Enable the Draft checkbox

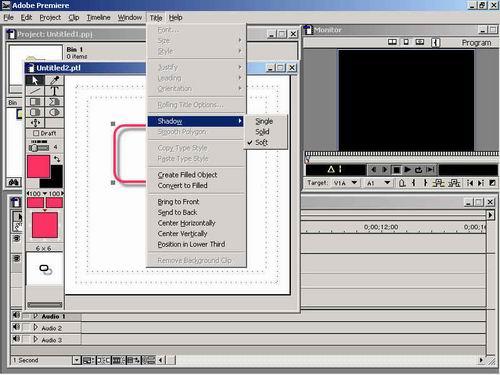click(x=36, y=133)
